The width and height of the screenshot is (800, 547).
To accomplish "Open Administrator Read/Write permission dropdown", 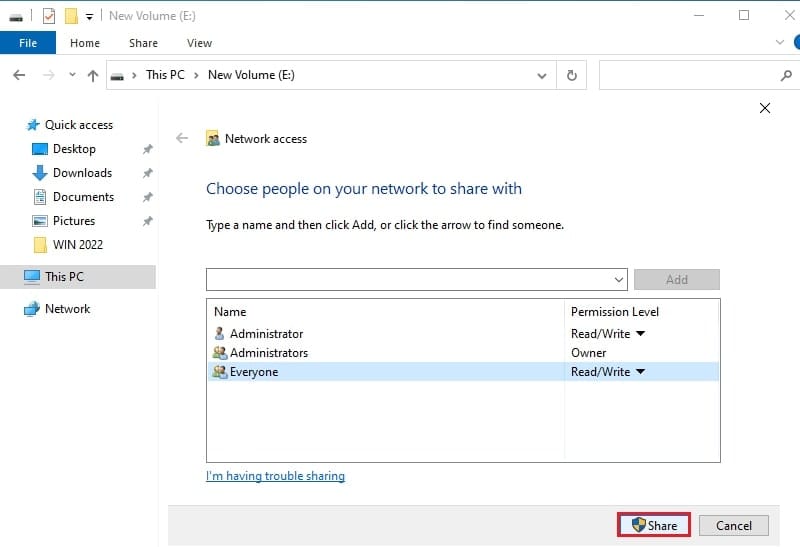I will 640,334.
